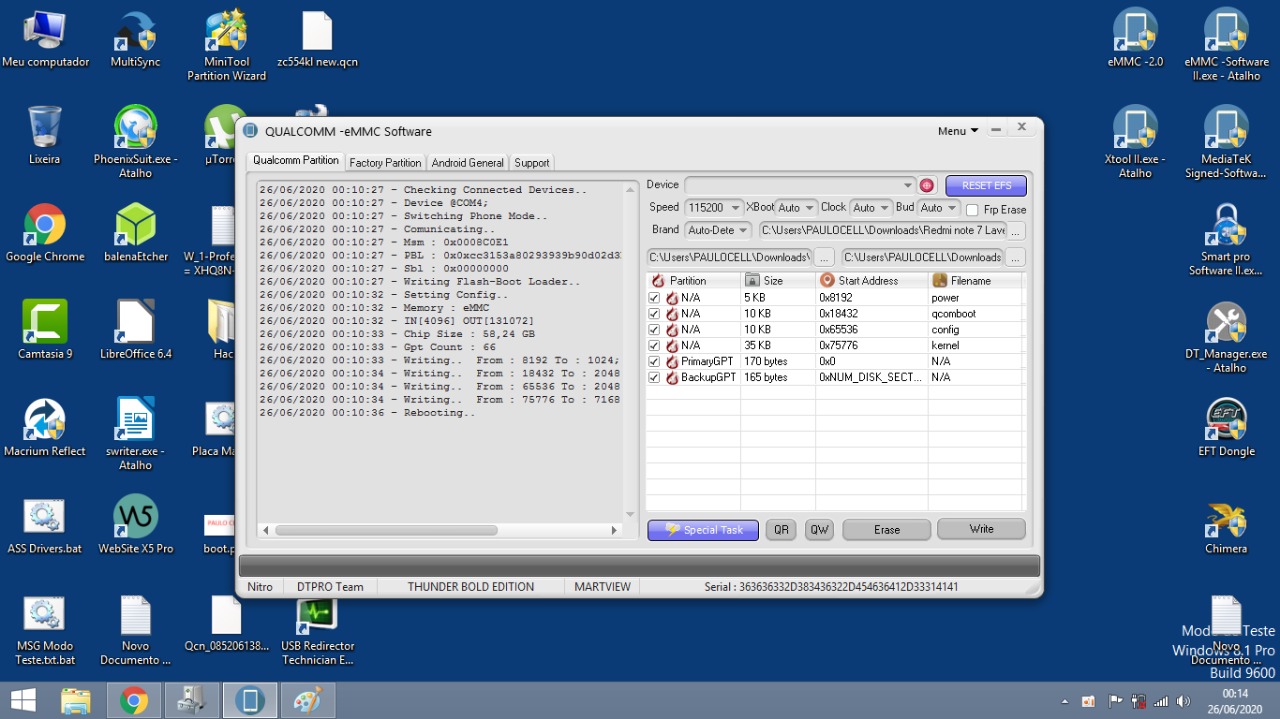
Task: Open Camtasia 9 desktop icon
Action: point(45,330)
